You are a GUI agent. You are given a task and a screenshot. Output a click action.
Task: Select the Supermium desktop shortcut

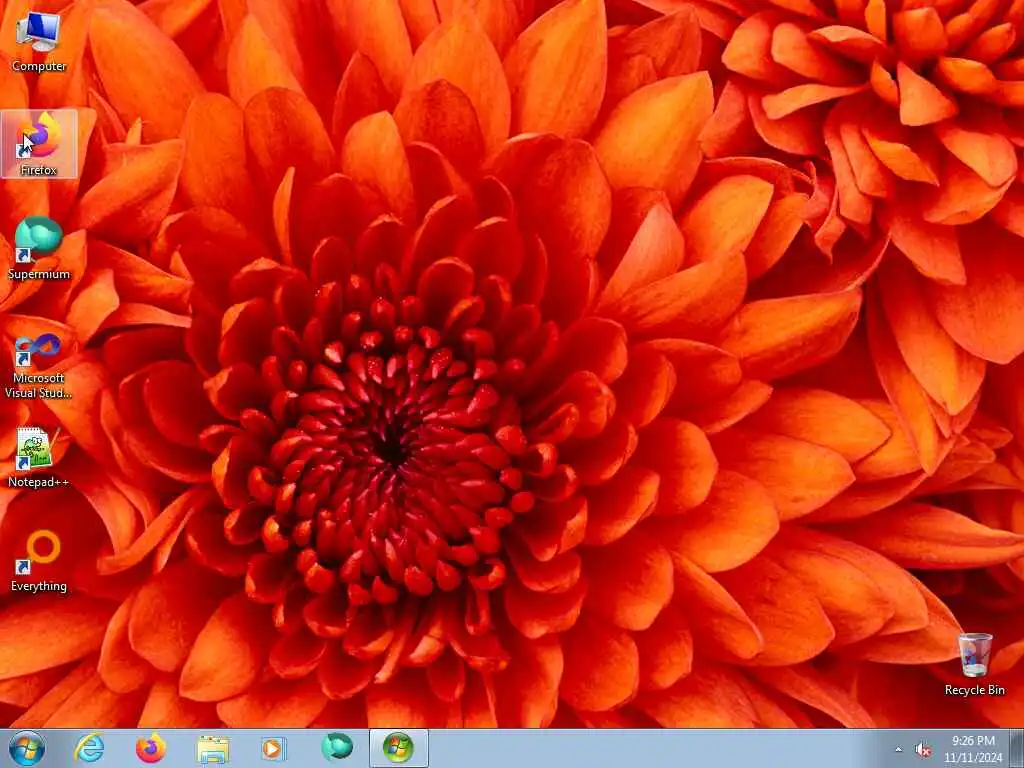39,248
